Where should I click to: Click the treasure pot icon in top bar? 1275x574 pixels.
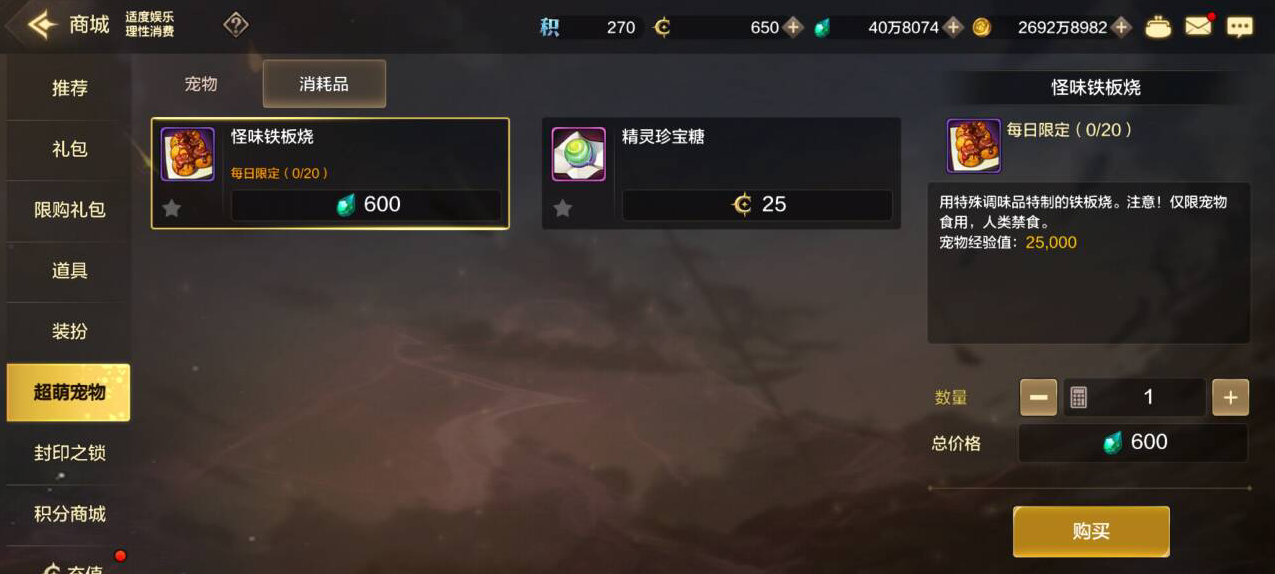coord(1158,27)
